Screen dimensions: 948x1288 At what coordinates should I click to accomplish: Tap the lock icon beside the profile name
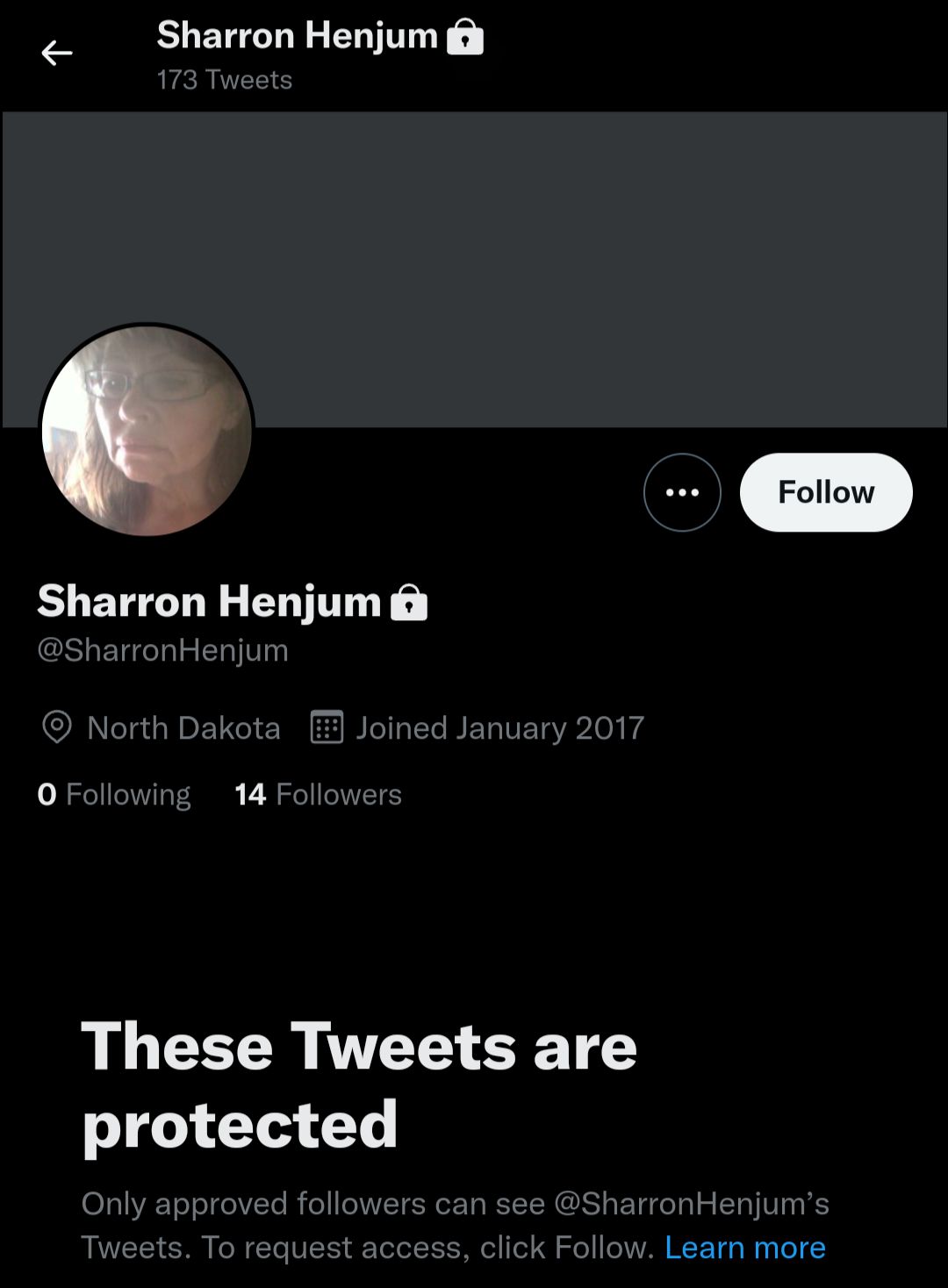[x=409, y=603]
